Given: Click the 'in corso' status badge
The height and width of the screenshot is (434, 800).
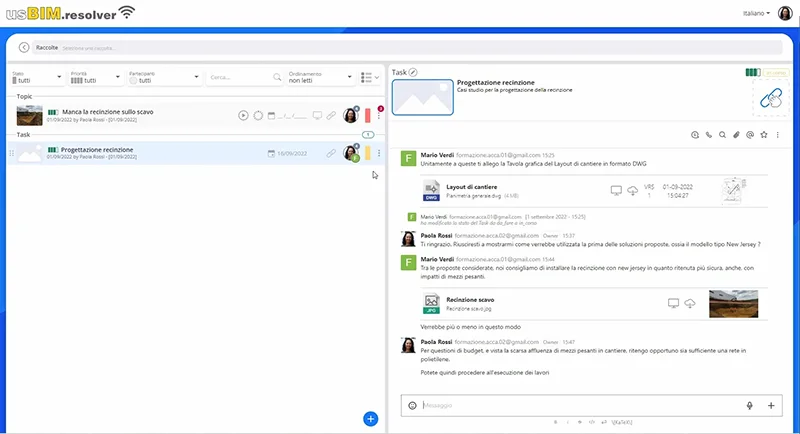Looking at the screenshot, I should point(776,72).
